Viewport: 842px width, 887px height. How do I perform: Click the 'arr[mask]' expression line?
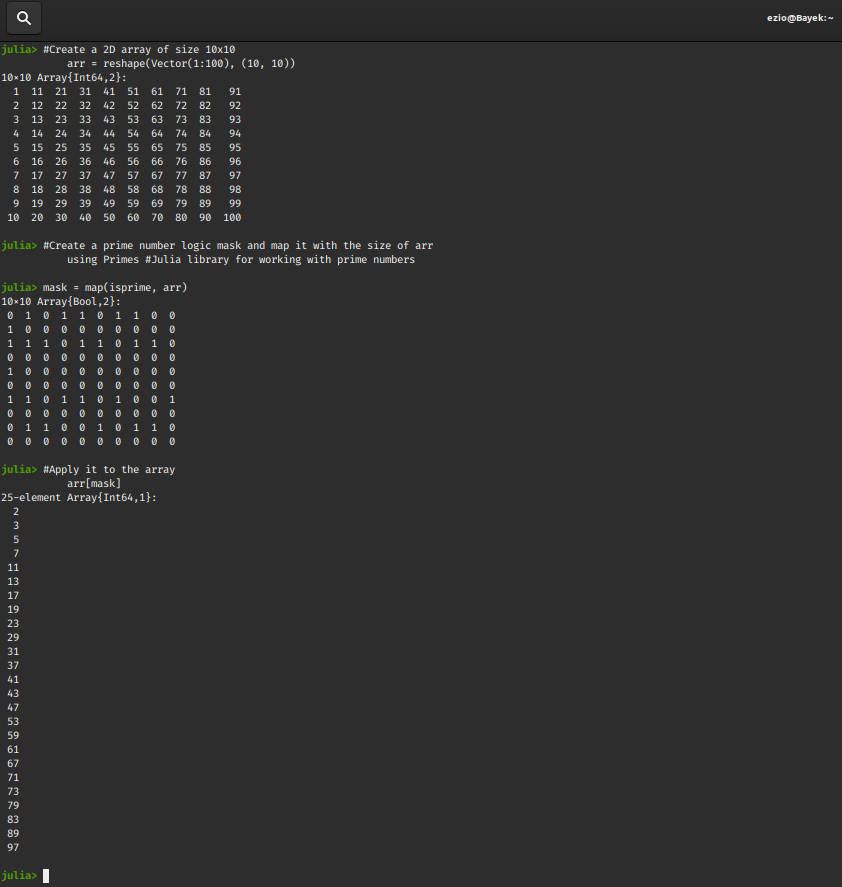[x=94, y=483]
